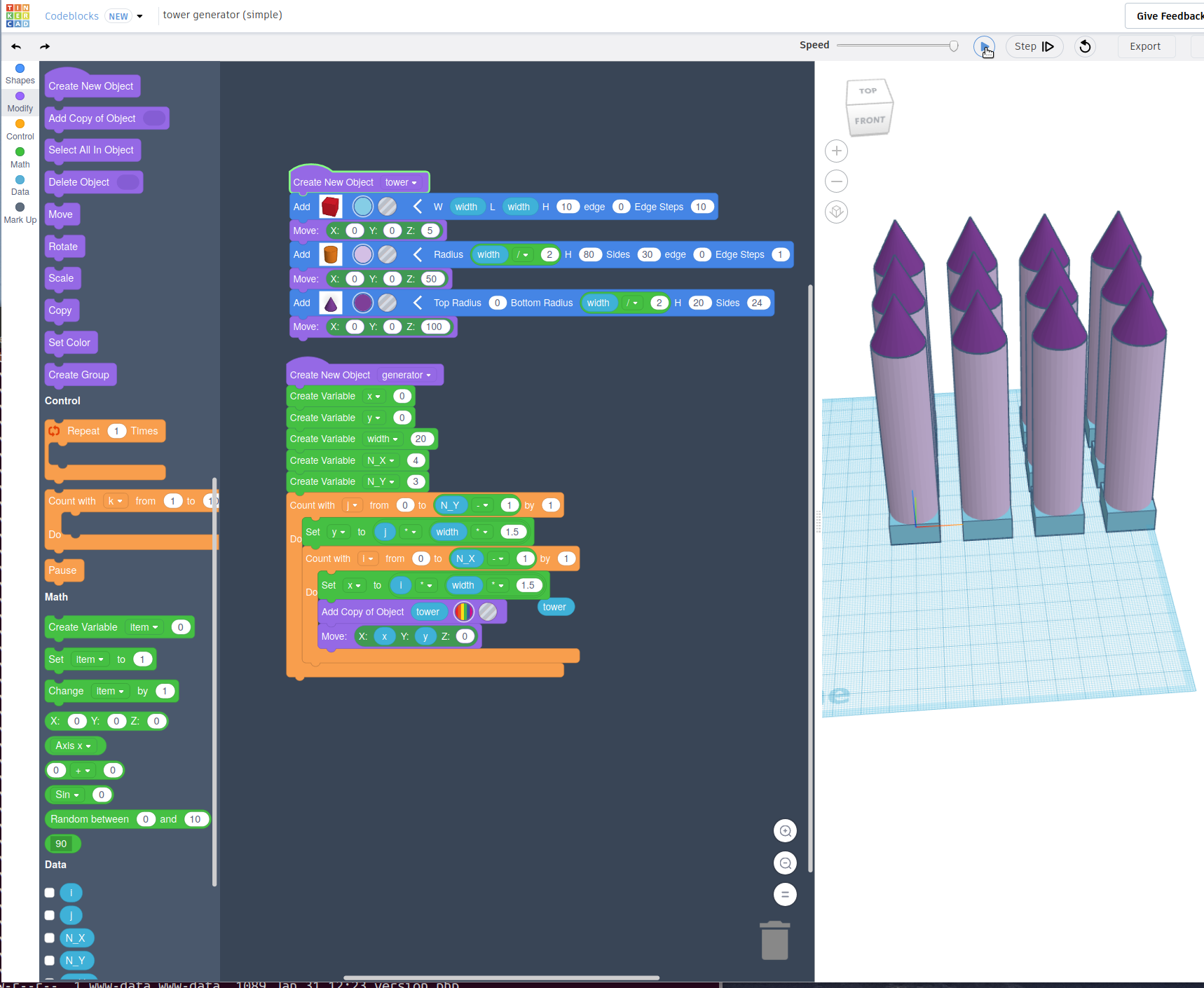Jump to the Math block category
Viewport: 1204px width, 988px height.
20,157
